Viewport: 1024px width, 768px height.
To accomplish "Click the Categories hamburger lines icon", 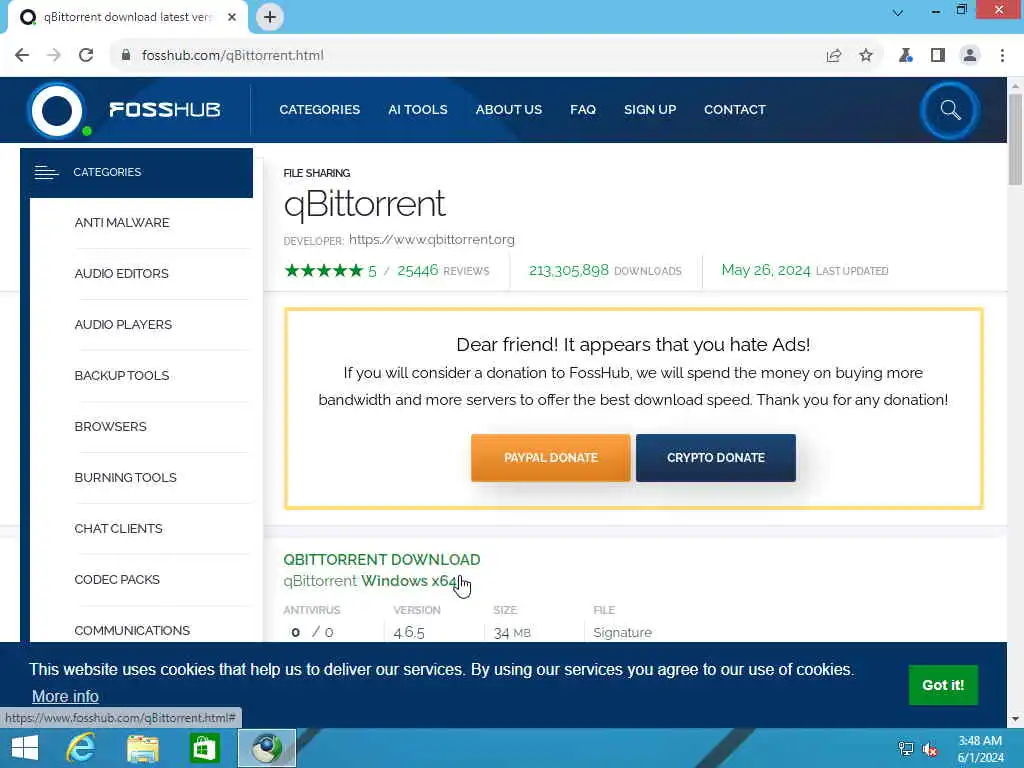I will [46, 172].
